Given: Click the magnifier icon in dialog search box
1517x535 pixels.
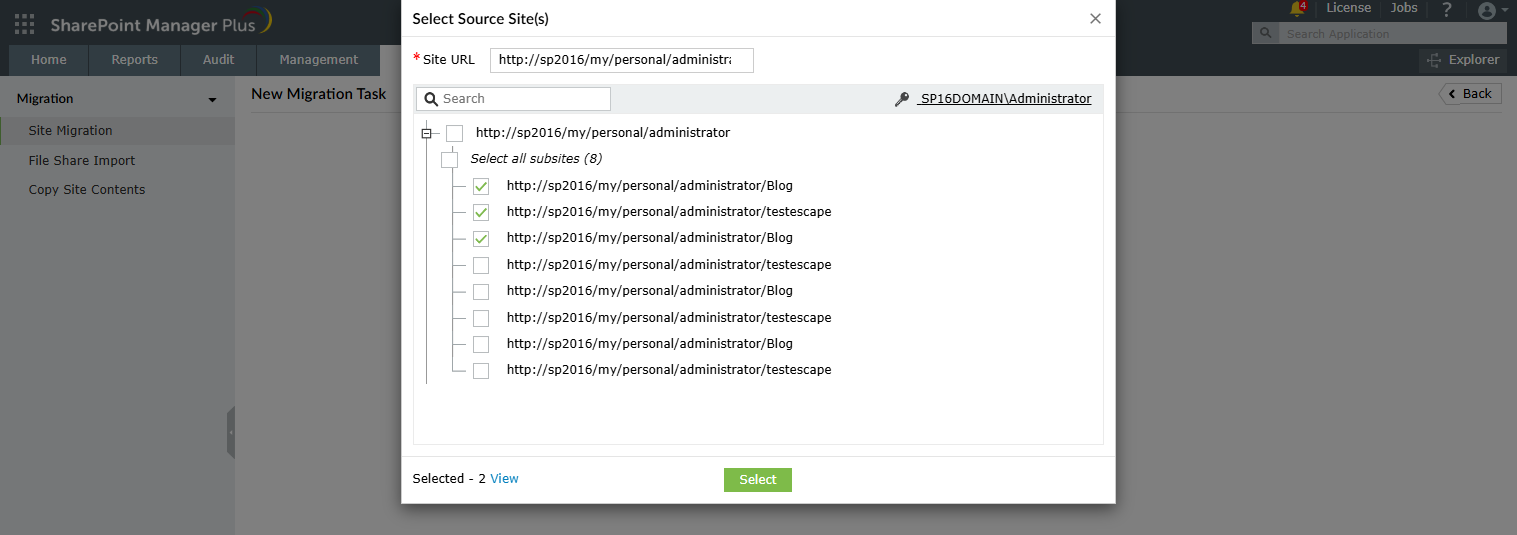Looking at the screenshot, I should click(431, 99).
